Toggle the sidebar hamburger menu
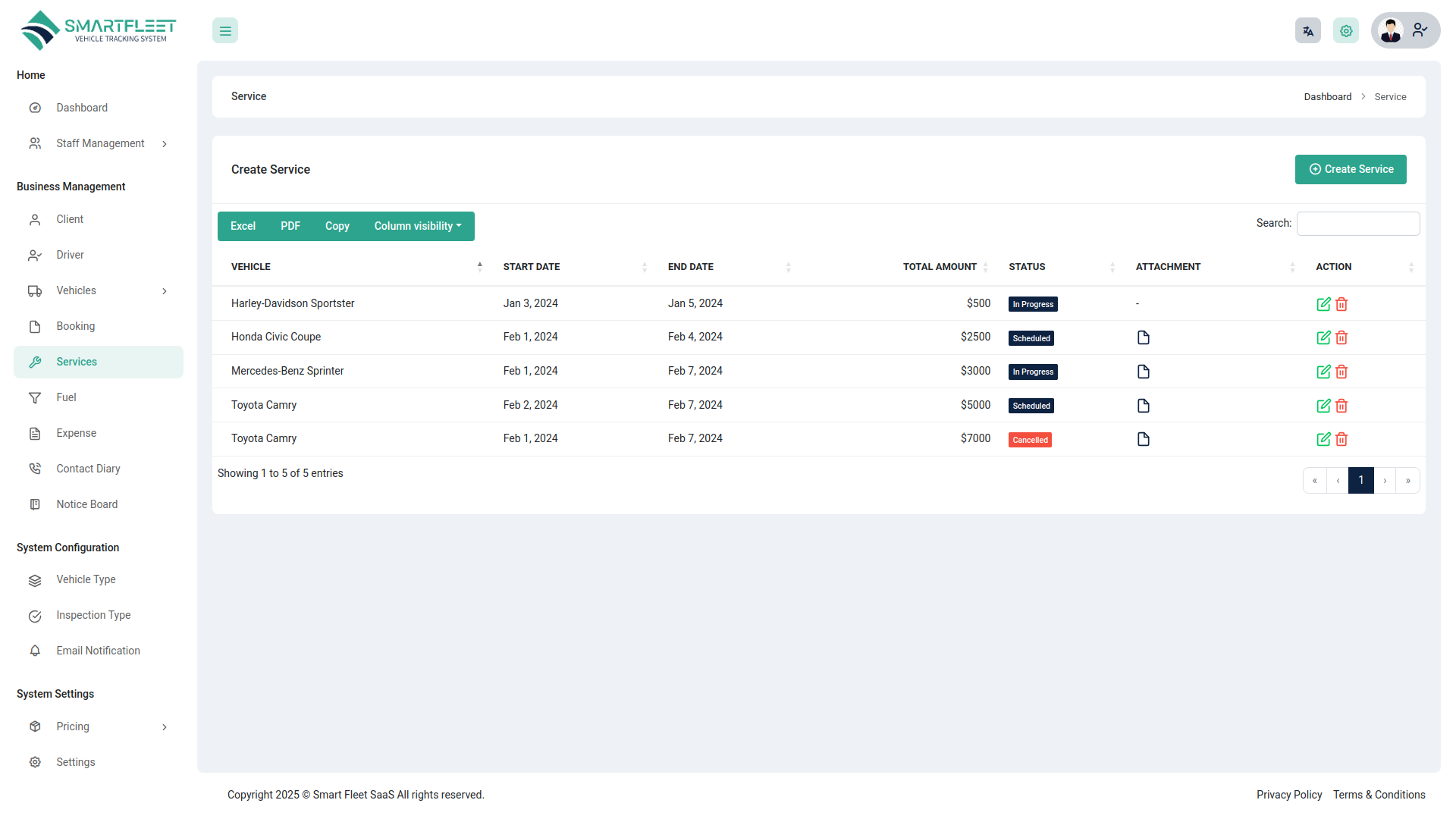The height and width of the screenshot is (819, 1456). [x=224, y=30]
